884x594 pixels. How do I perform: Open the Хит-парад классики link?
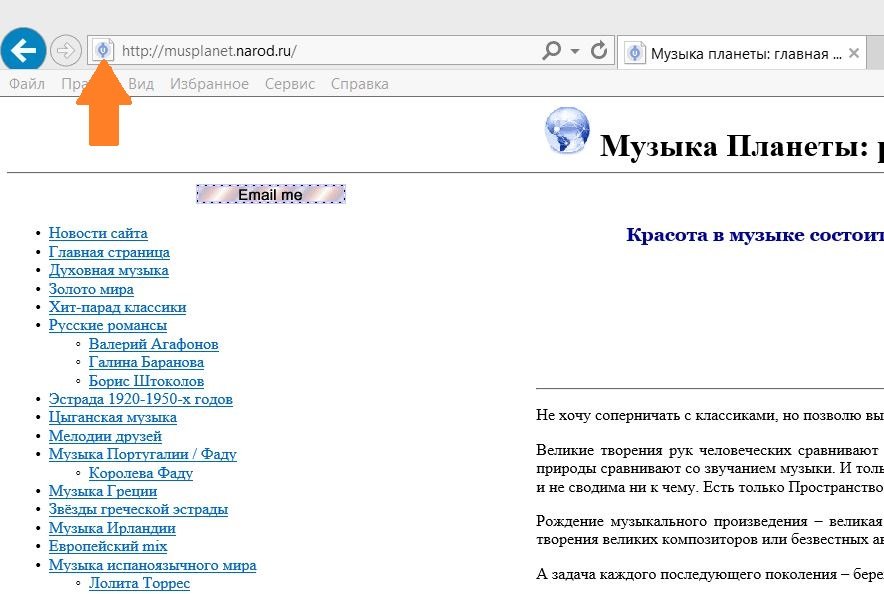point(117,307)
